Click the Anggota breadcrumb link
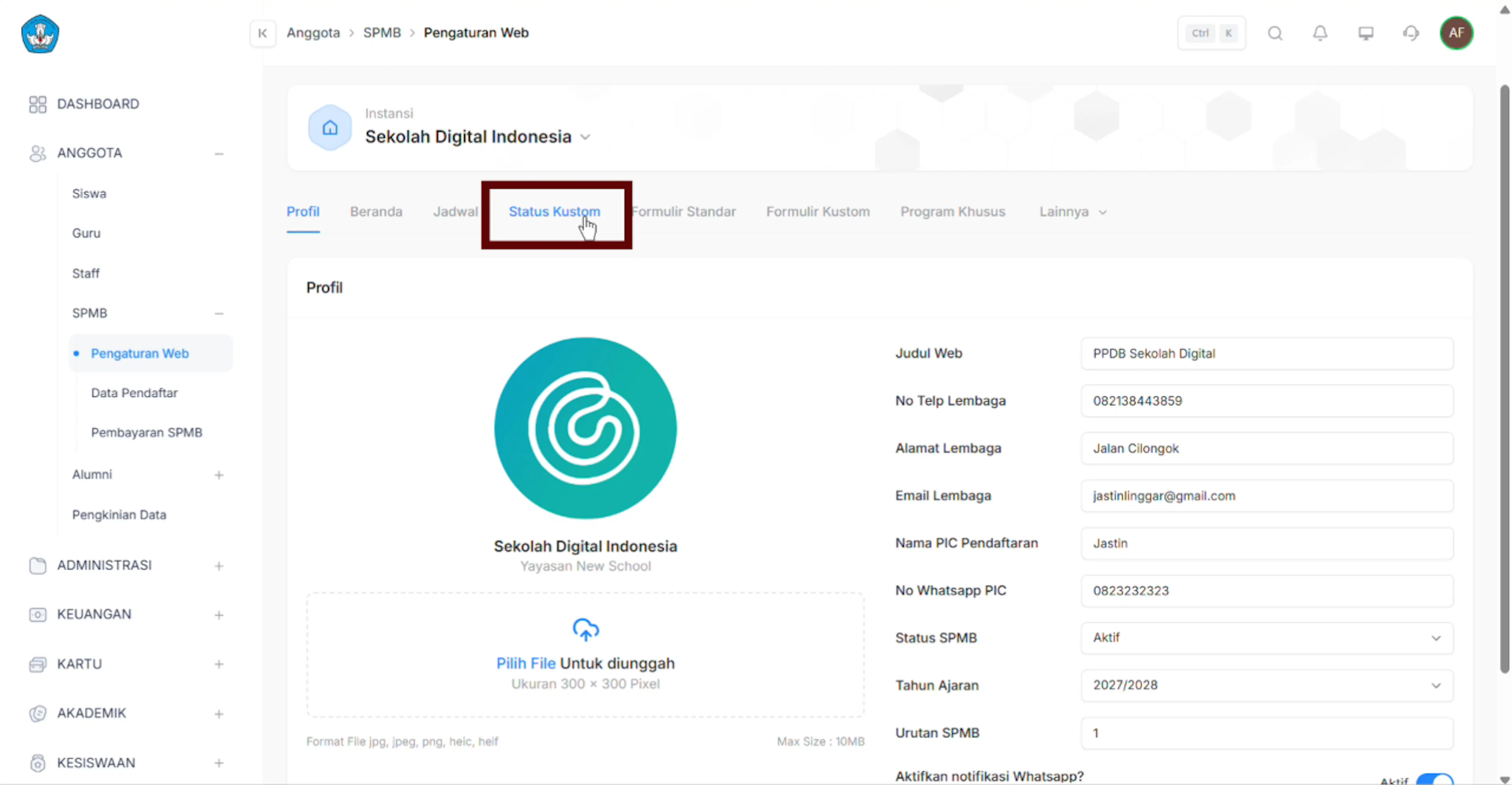Screen dimensions: 1512x785 [x=313, y=33]
